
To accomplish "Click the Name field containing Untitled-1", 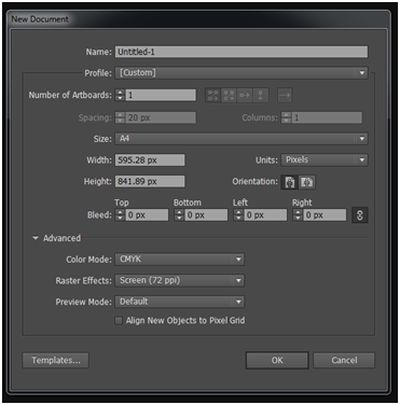I will (x=241, y=52).
